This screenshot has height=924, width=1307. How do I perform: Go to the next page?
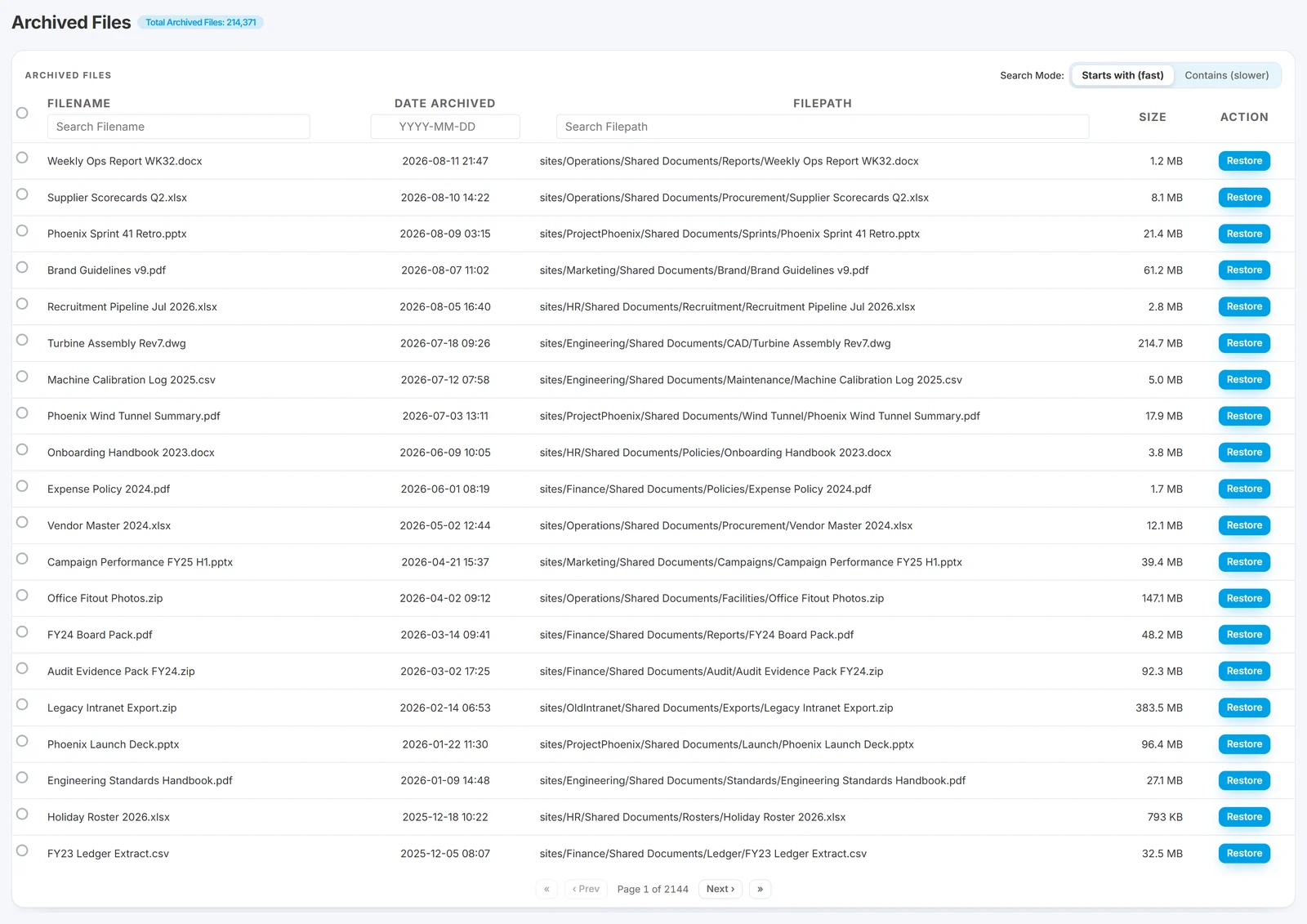[x=720, y=889]
